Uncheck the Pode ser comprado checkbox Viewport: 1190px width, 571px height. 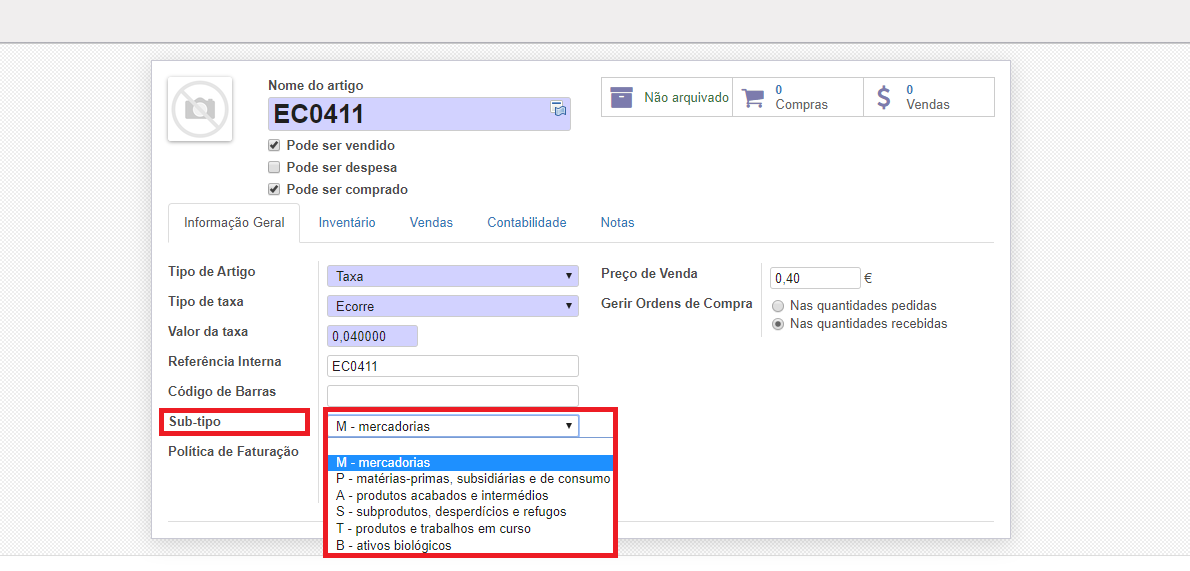pyautogui.click(x=274, y=189)
